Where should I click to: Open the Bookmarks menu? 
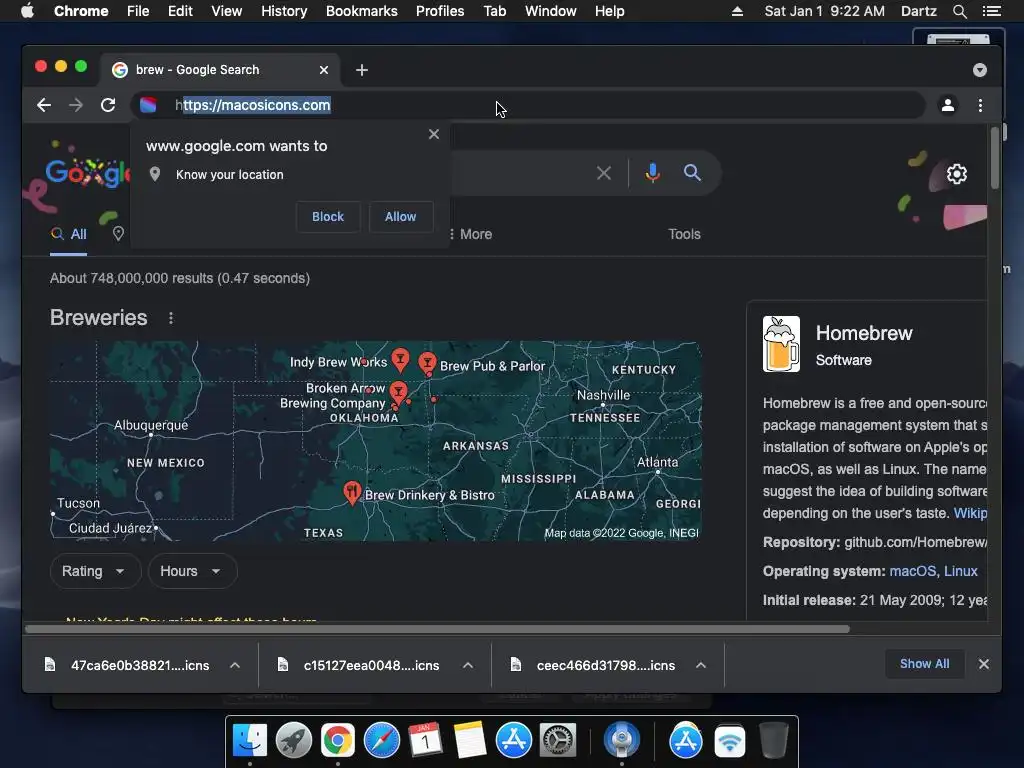click(x=362, y=11)
